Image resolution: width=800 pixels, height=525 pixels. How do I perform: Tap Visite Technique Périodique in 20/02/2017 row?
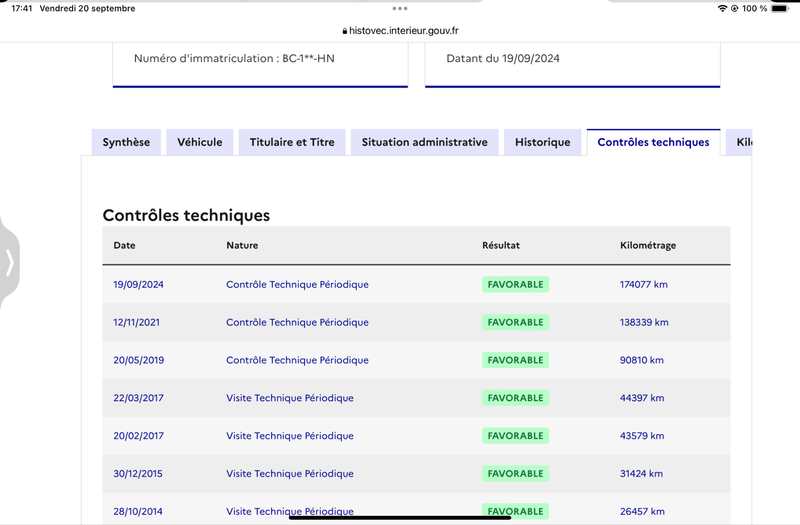pos(290,436)
